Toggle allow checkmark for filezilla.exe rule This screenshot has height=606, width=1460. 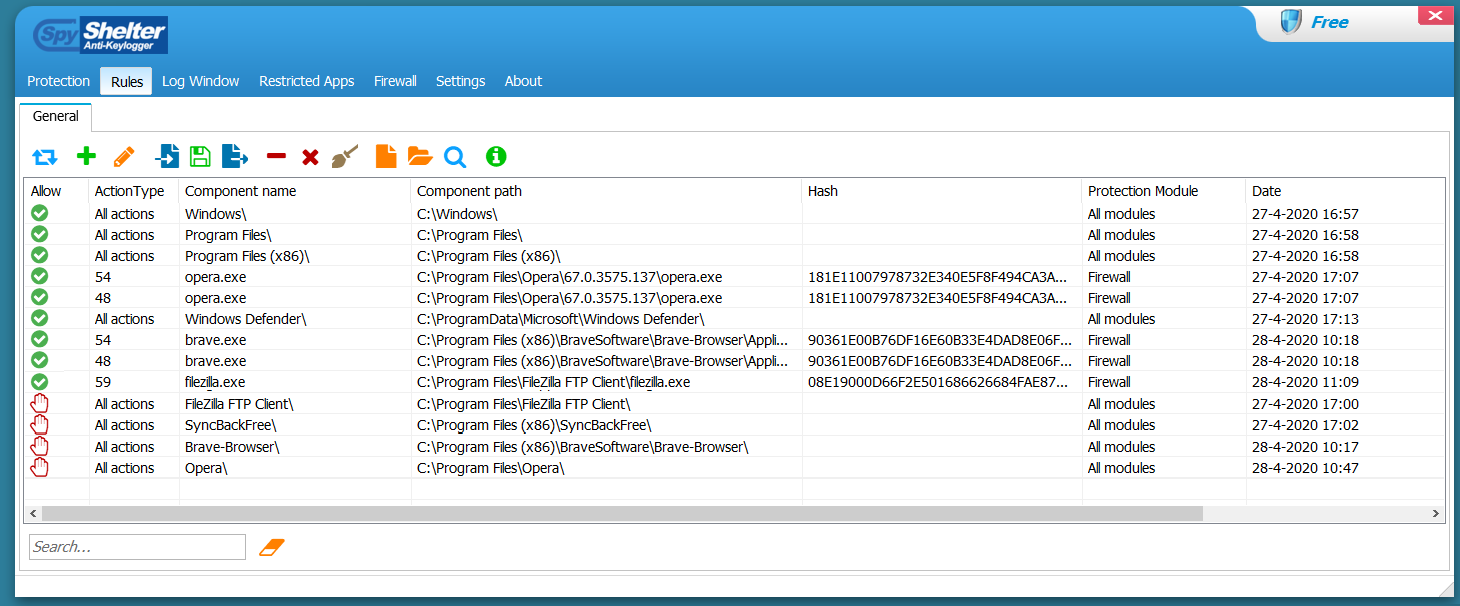(40, 381)
